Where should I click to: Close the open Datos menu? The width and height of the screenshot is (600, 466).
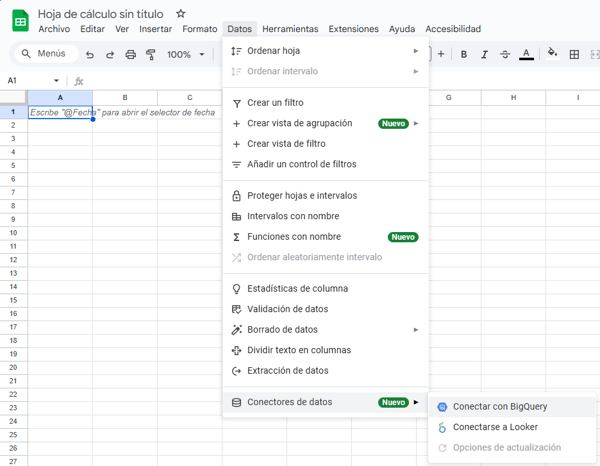[240, 29]
